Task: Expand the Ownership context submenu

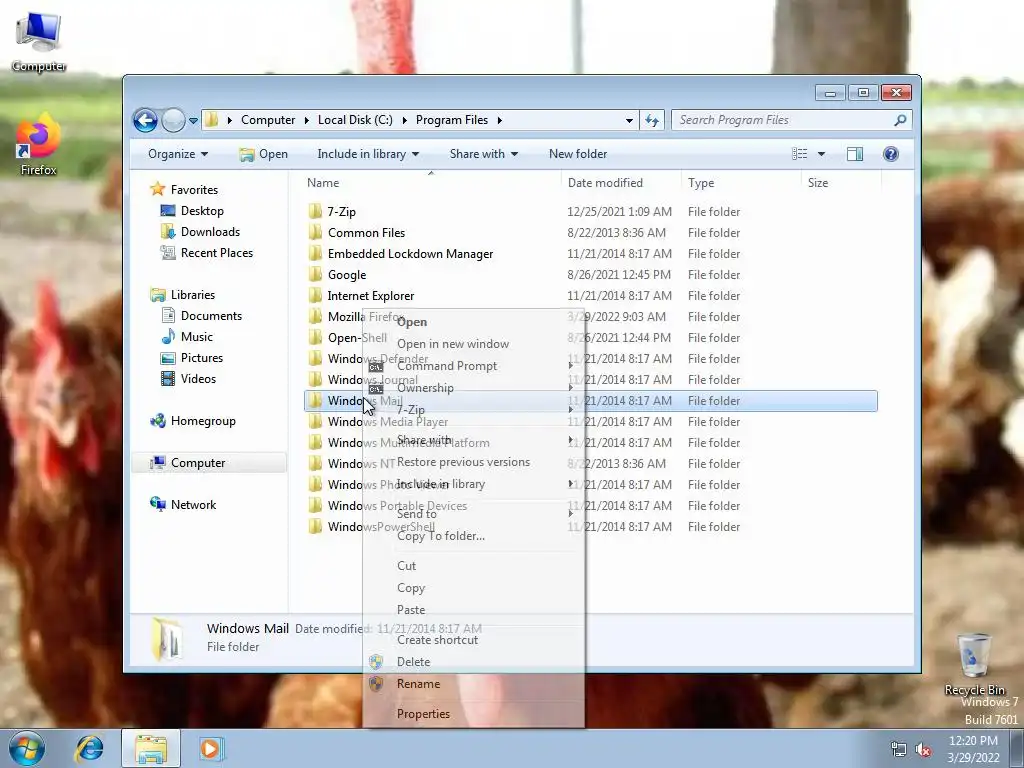Action: (473, 388)
